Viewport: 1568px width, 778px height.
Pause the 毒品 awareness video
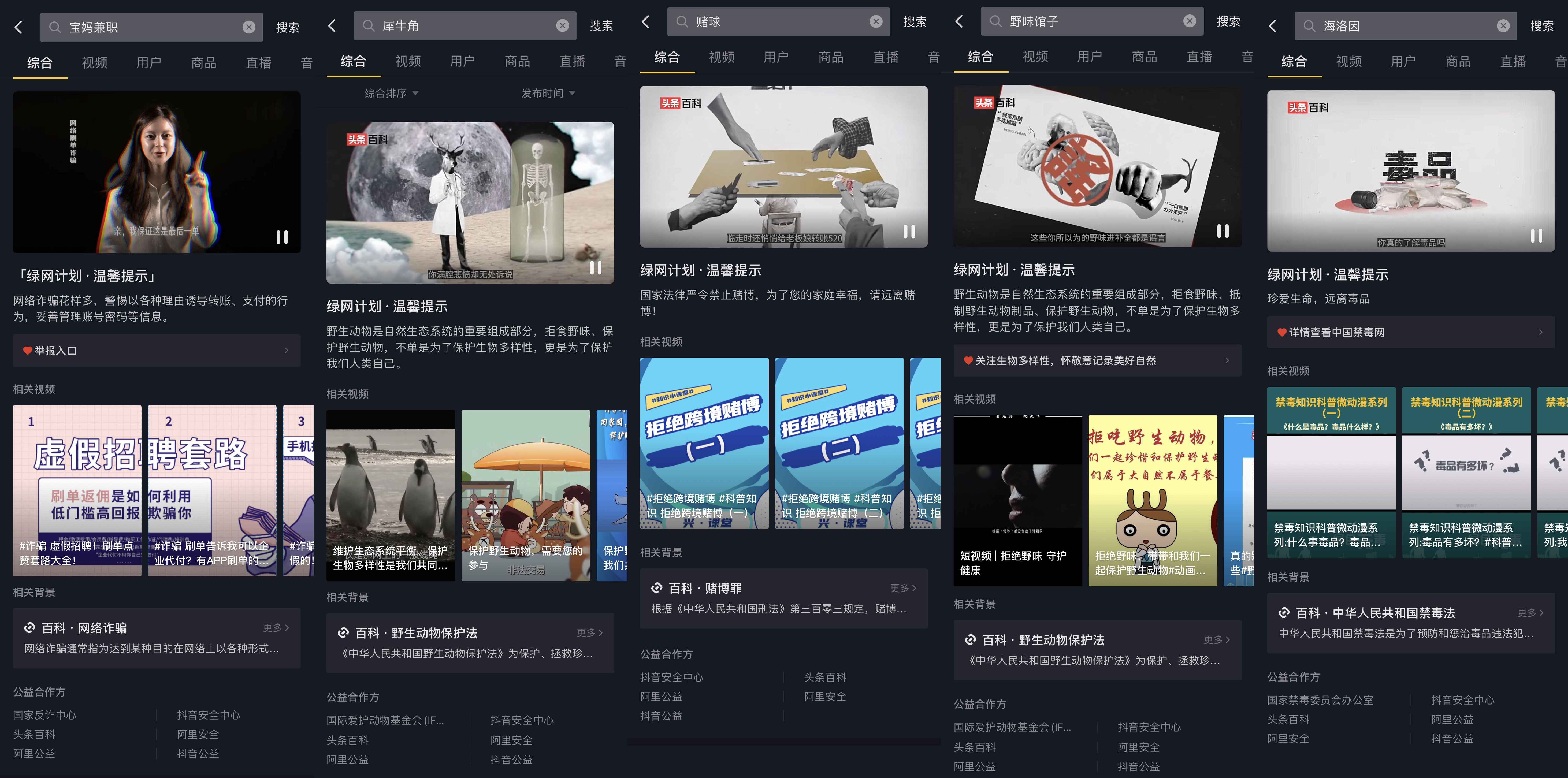point(1536,236)
